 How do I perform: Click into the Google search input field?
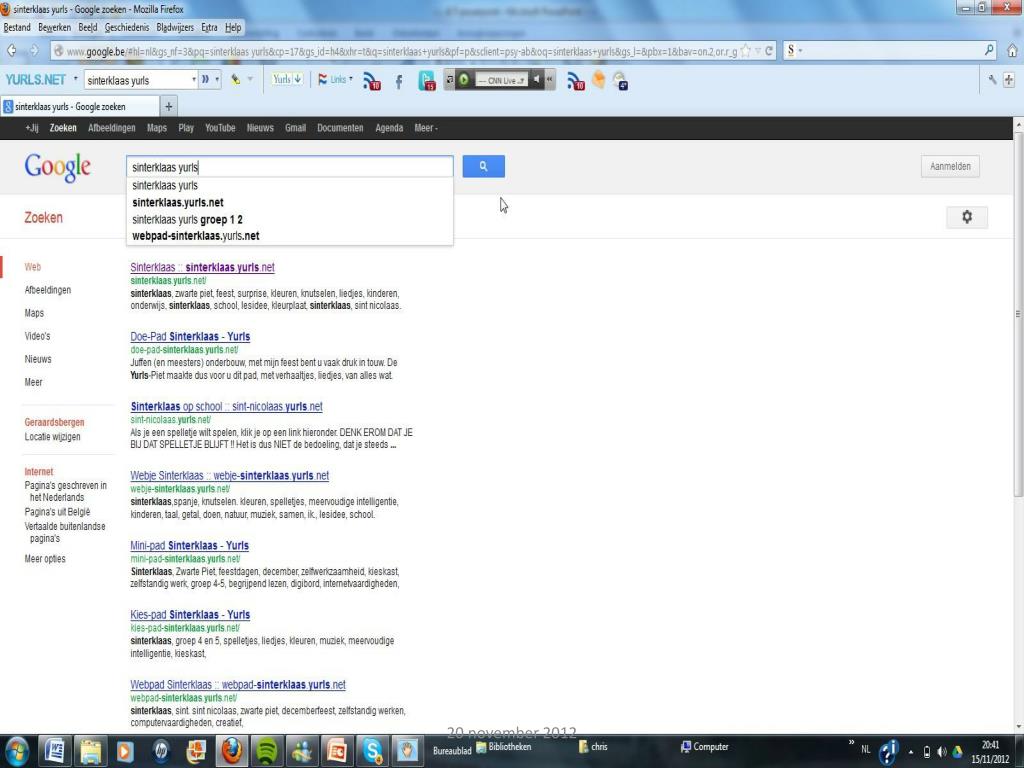289,167
